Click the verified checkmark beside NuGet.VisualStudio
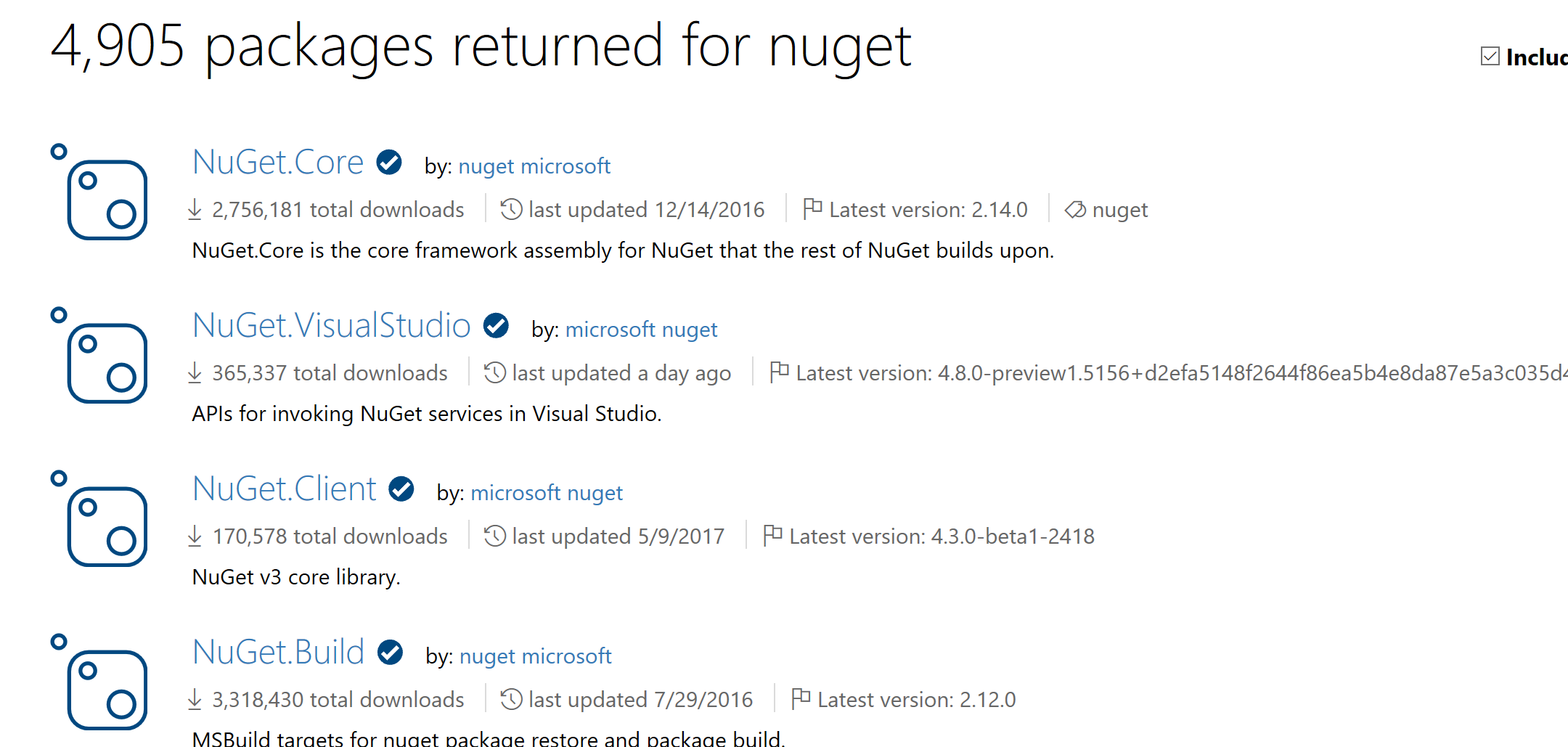Image resolution: width=1568 pixels, height=747 pixels. tap(496, 325)
